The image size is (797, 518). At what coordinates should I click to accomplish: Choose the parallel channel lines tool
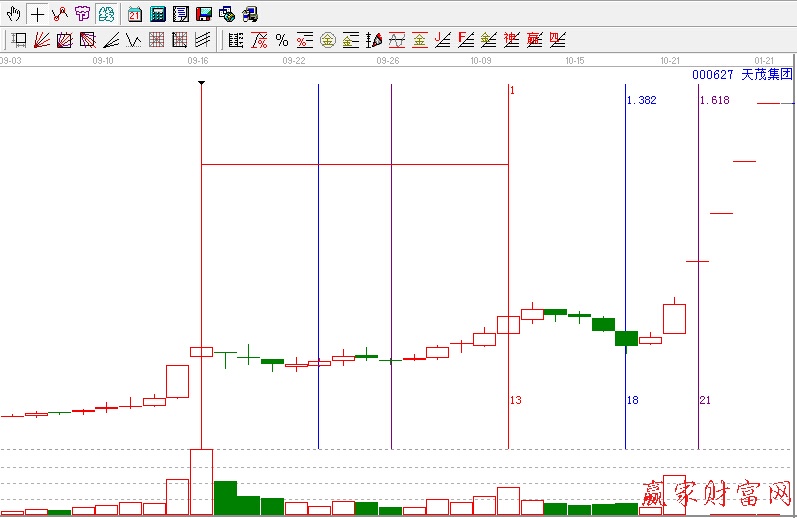click(x=202, y=40)
